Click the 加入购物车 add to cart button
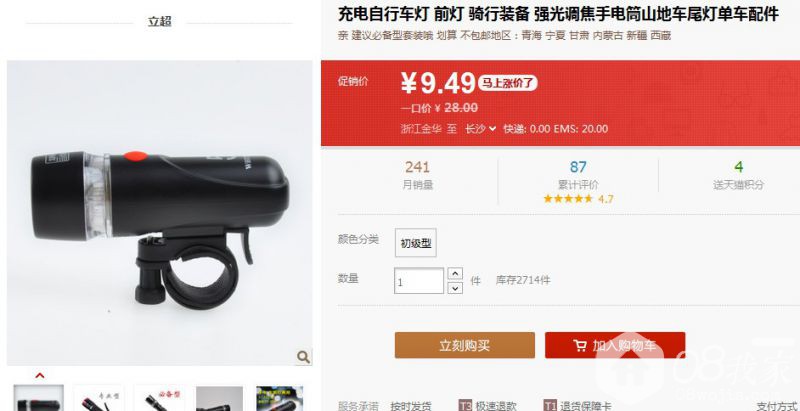Screen dimensions: 800x411 [615, 345]
